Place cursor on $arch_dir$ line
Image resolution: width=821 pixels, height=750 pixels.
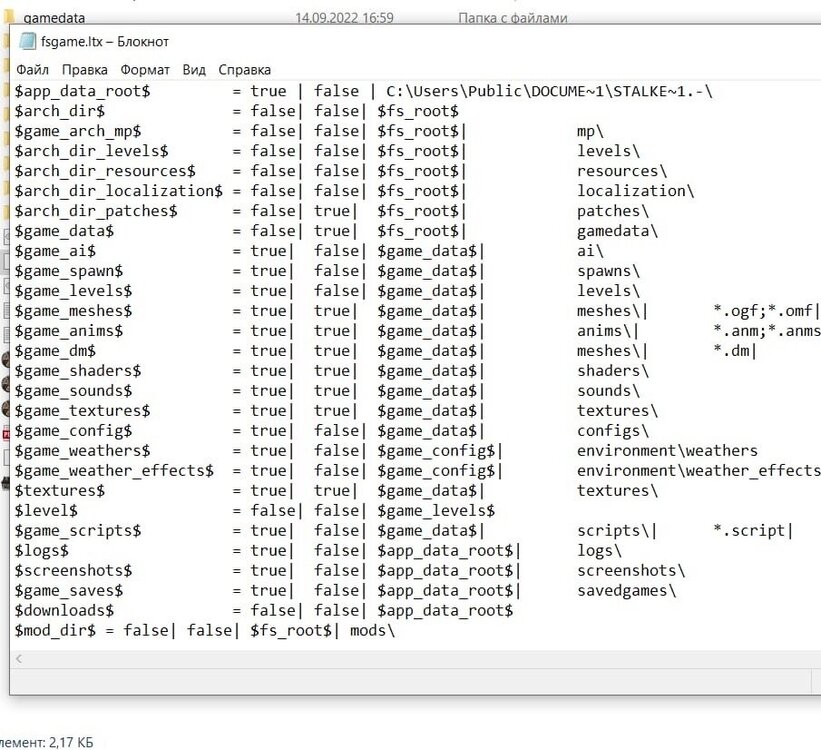pos(60,111)
